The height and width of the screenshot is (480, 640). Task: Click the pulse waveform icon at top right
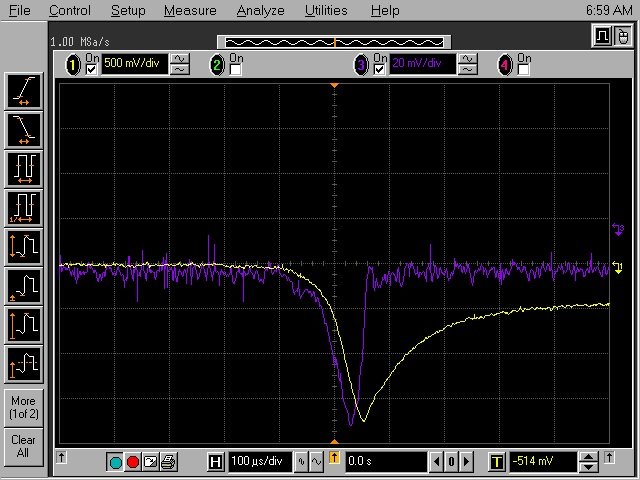[602, 36]
